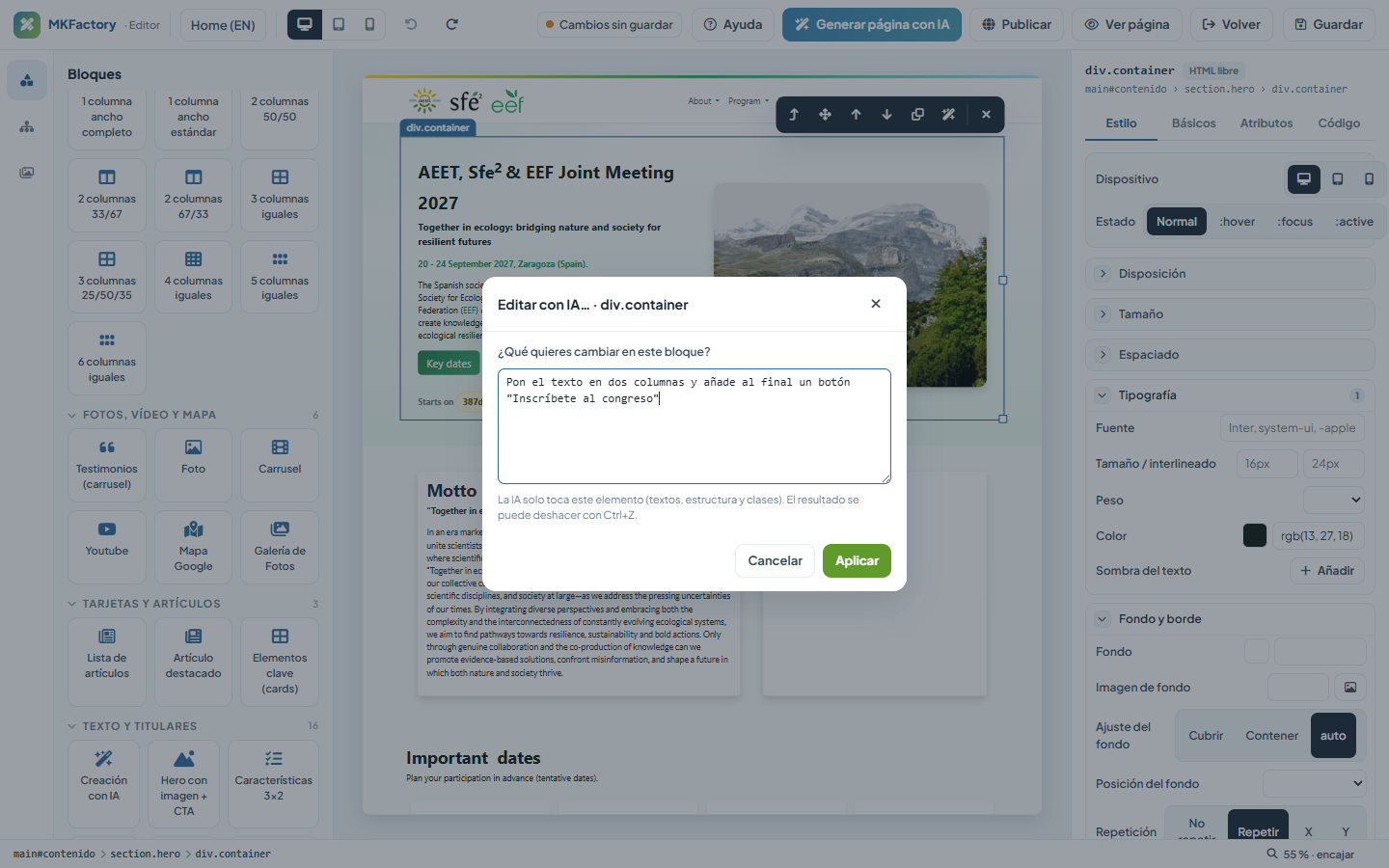
Task: Open the blocks panel icon in left sidebar
Action: [x=27, y=80]
